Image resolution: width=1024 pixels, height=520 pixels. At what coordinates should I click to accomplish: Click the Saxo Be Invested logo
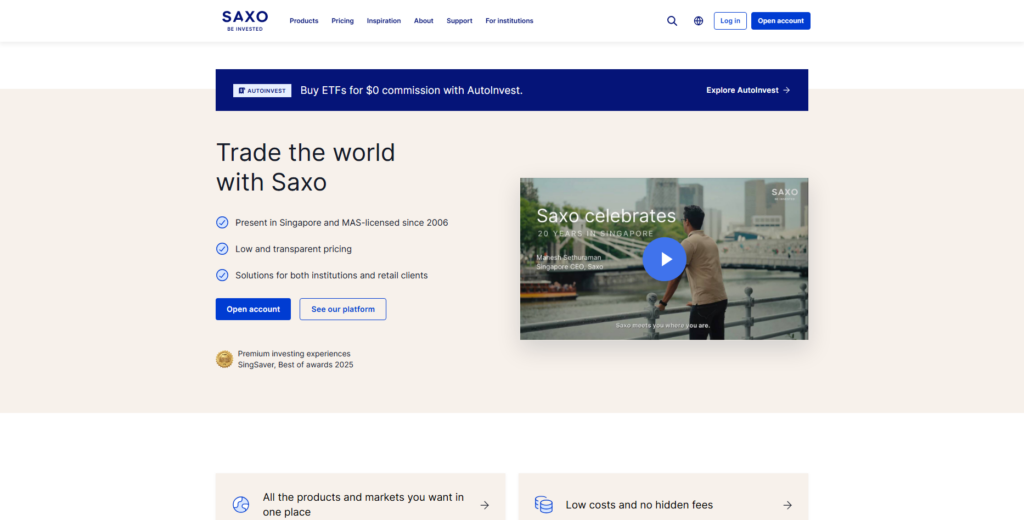point(245,21)
